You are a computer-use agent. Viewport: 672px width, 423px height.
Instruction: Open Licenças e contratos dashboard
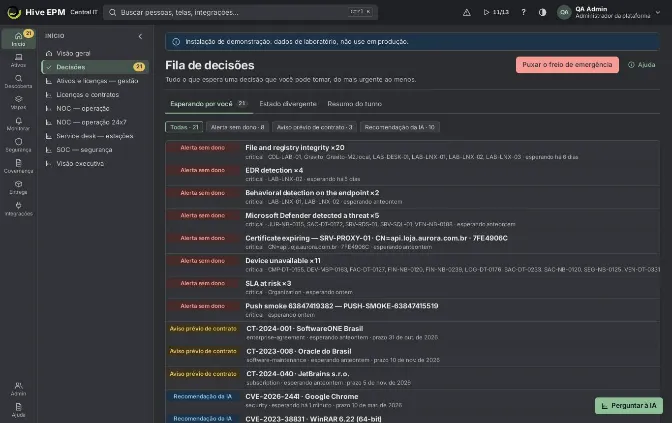point(95,94)
